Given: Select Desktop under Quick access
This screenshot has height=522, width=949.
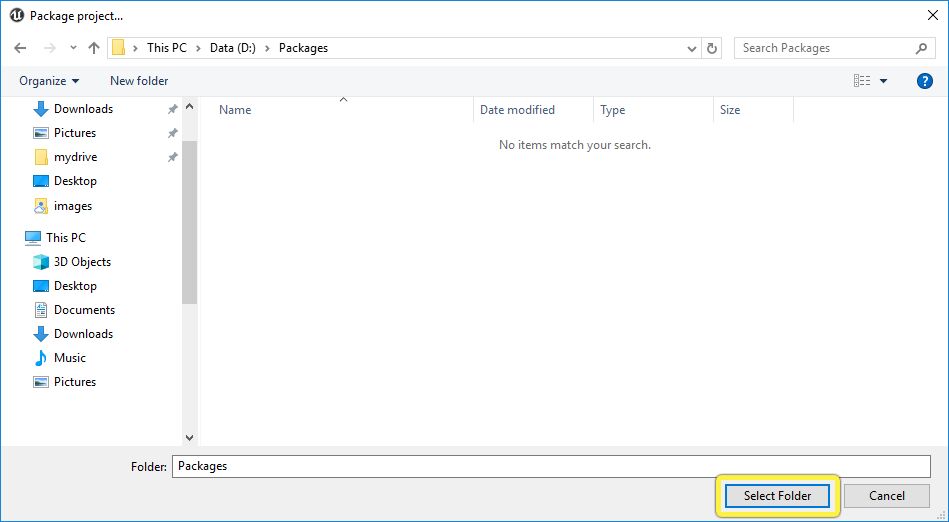Looking at the screenshot, I should 75,181.
